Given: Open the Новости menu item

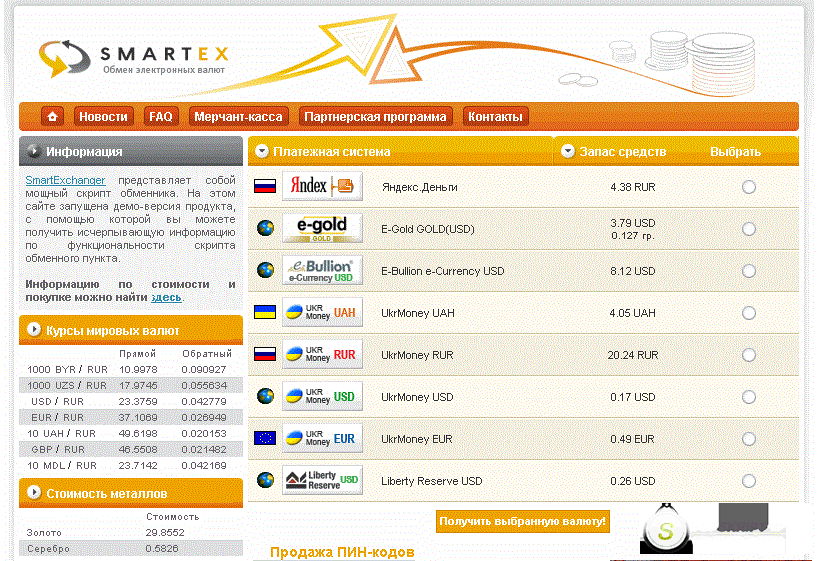Looking at the screenshot, I should click(103, 116).
